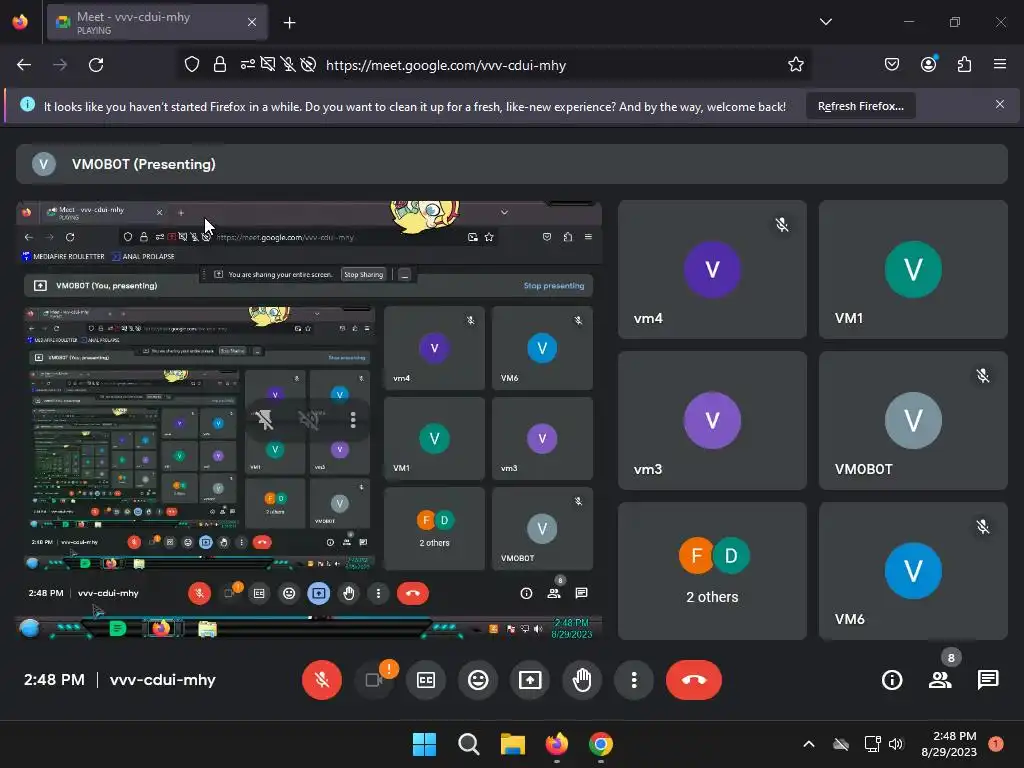Open a new Firefox tab
This screenshot has width=1024, height=768.
289,23
